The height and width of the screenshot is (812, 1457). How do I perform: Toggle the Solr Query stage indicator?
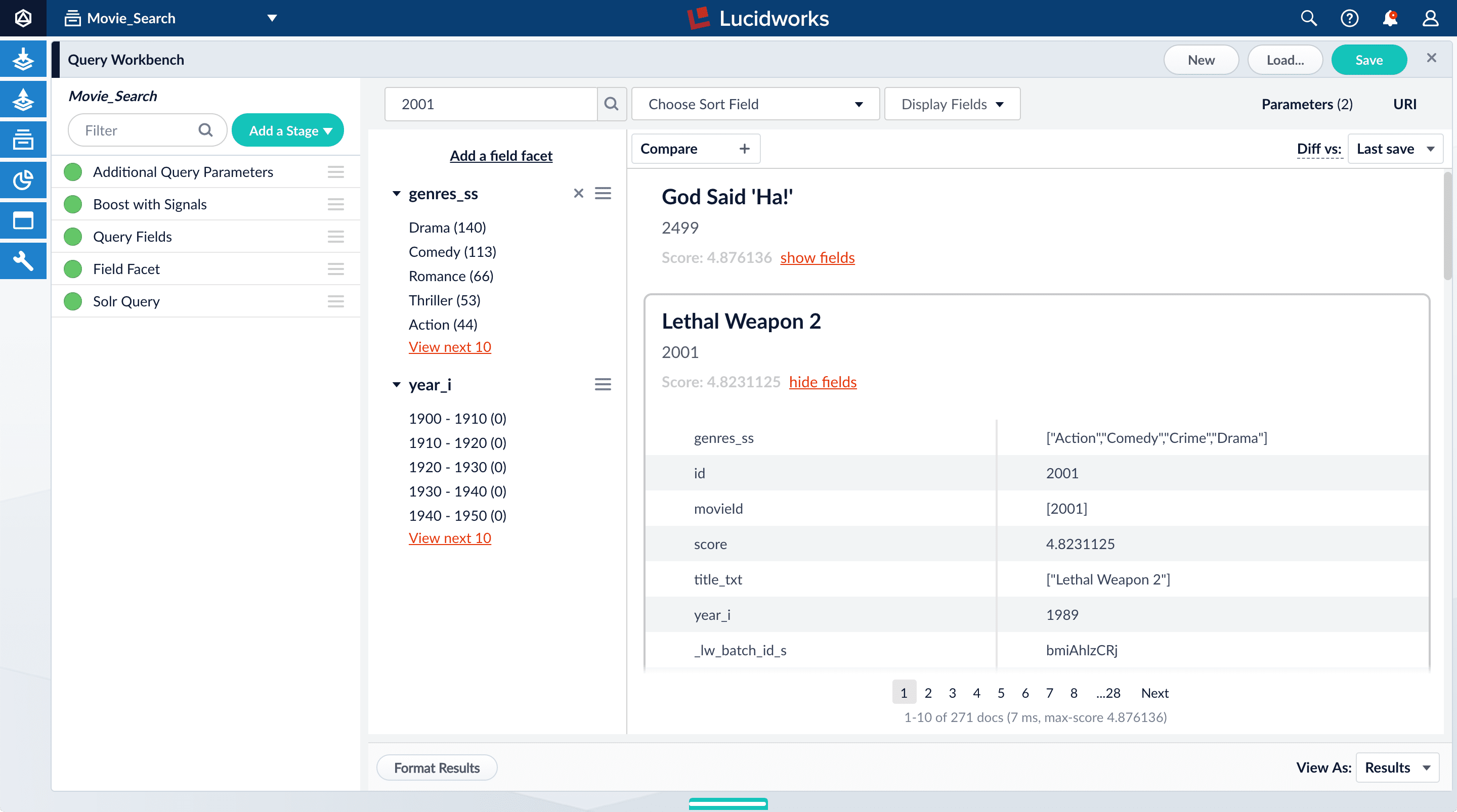[73, 301]
